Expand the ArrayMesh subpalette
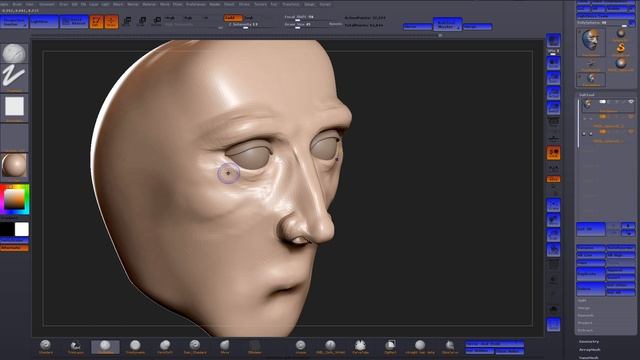Image resolution: width=640 pixels, height=360 pixels. [x=589, y=349]
